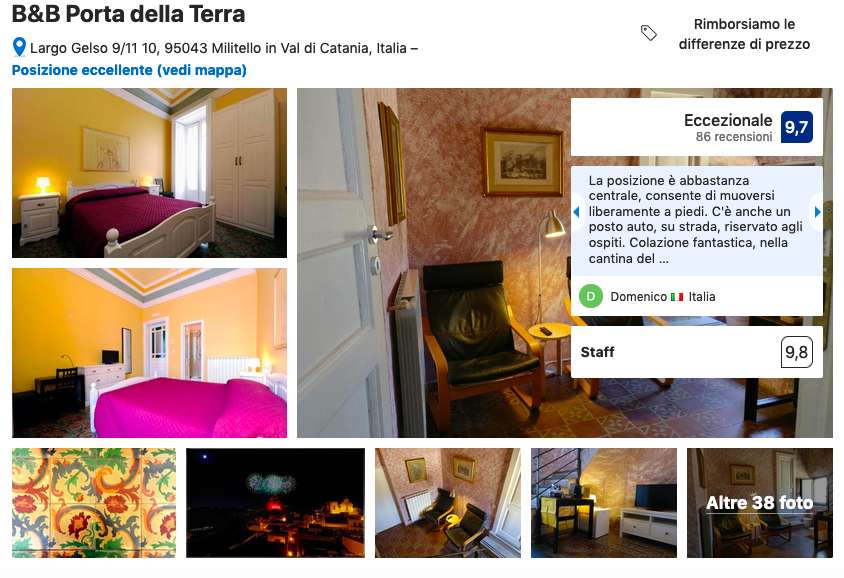Viewport: 844px width, 578px height.
Task: Click Rimborsiamo le differenze di prezzo
Action: tap(744, 34)
